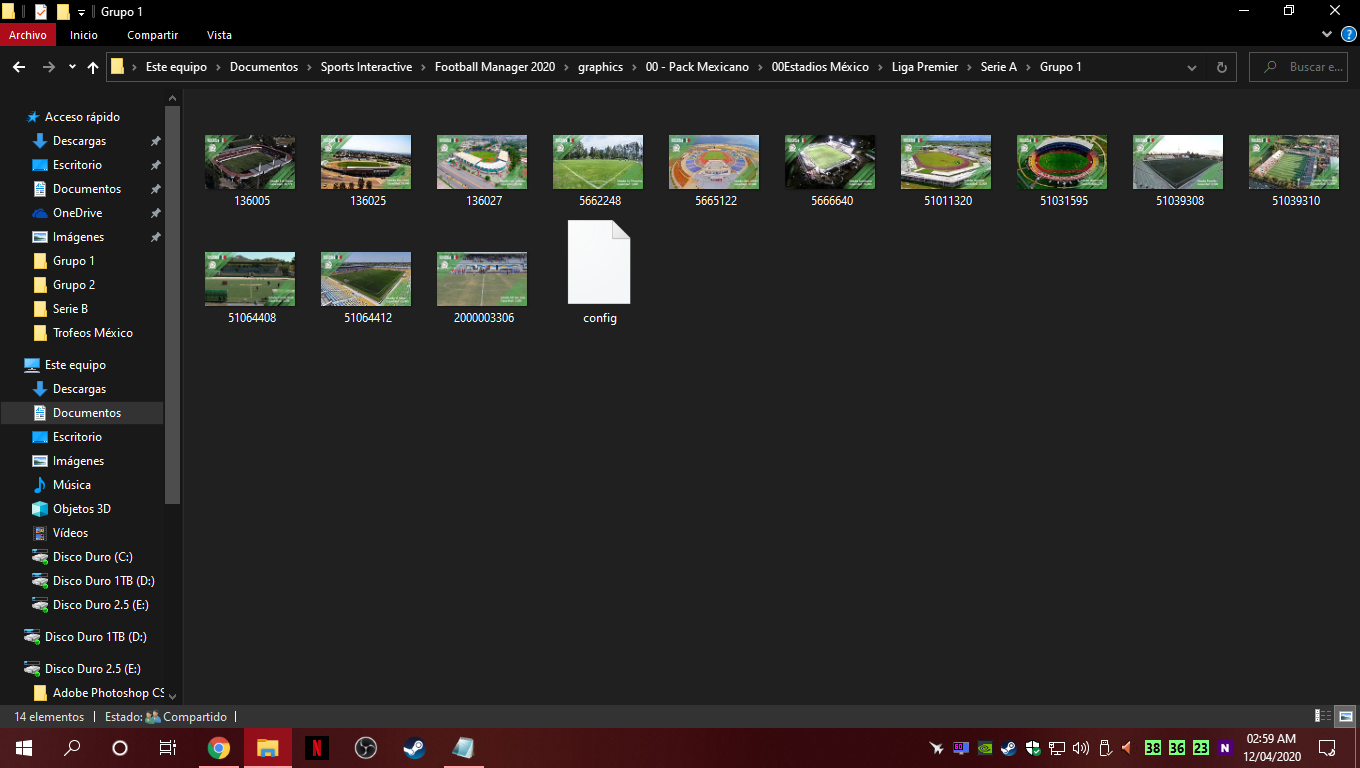Open Netflix from the taskbar
Screen dimensions: 1360x768
pyautogui.click(x=316, y=748)
